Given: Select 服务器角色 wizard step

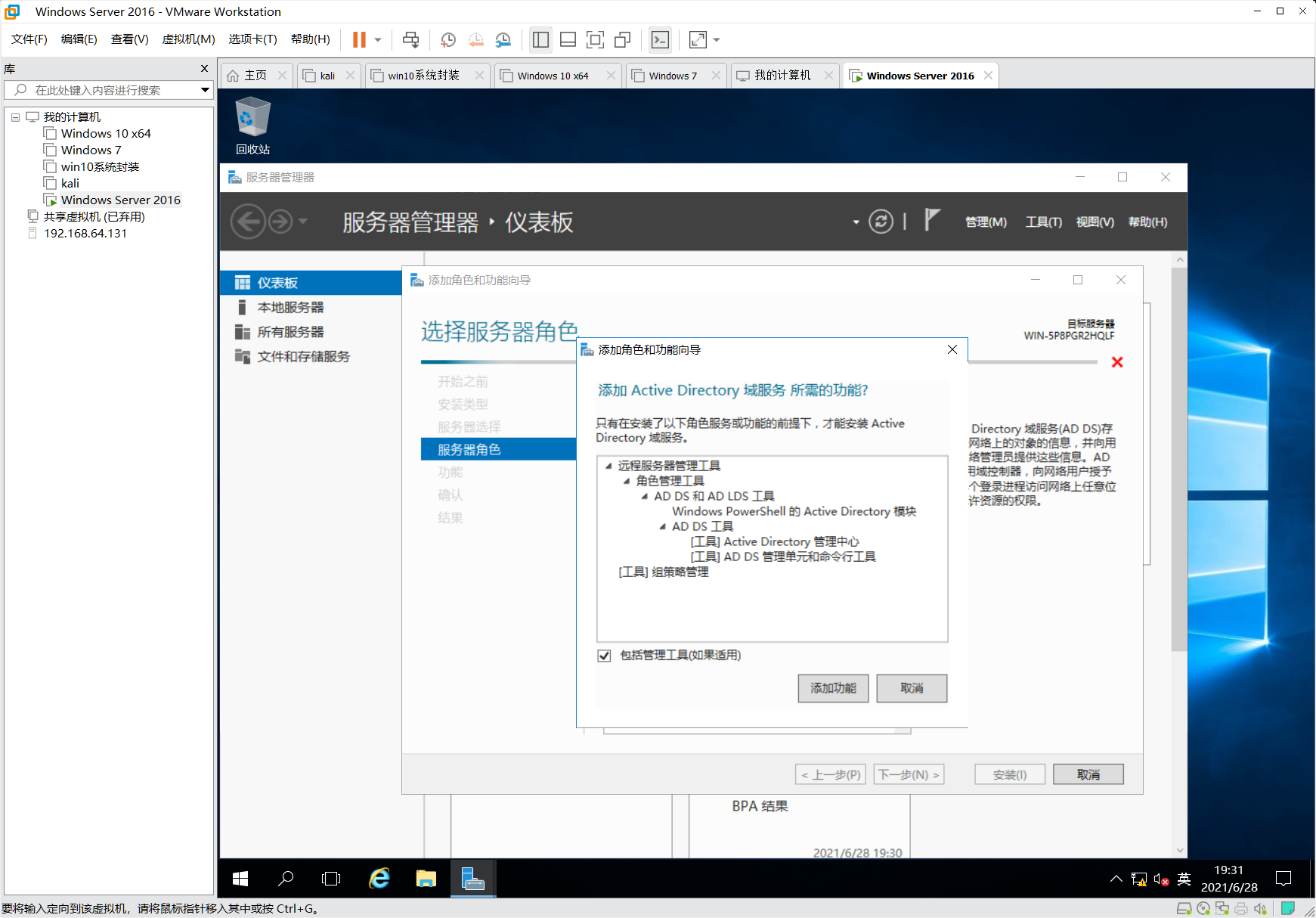Looking at the screenshot, I should pyautogui.click(x=498, y=449).
